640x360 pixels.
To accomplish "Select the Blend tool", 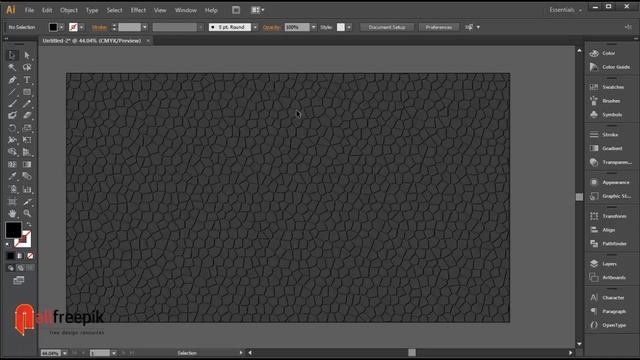I will click(x=27, y=176).
